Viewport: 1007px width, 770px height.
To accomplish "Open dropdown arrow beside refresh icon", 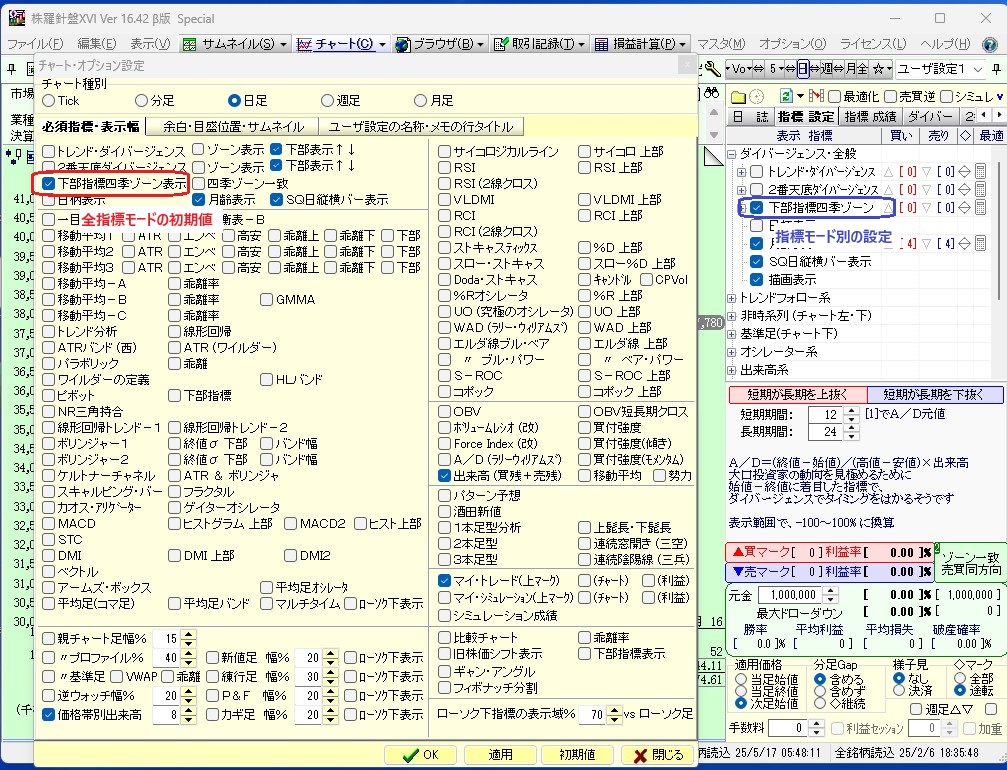I will [x=800, y=97].
